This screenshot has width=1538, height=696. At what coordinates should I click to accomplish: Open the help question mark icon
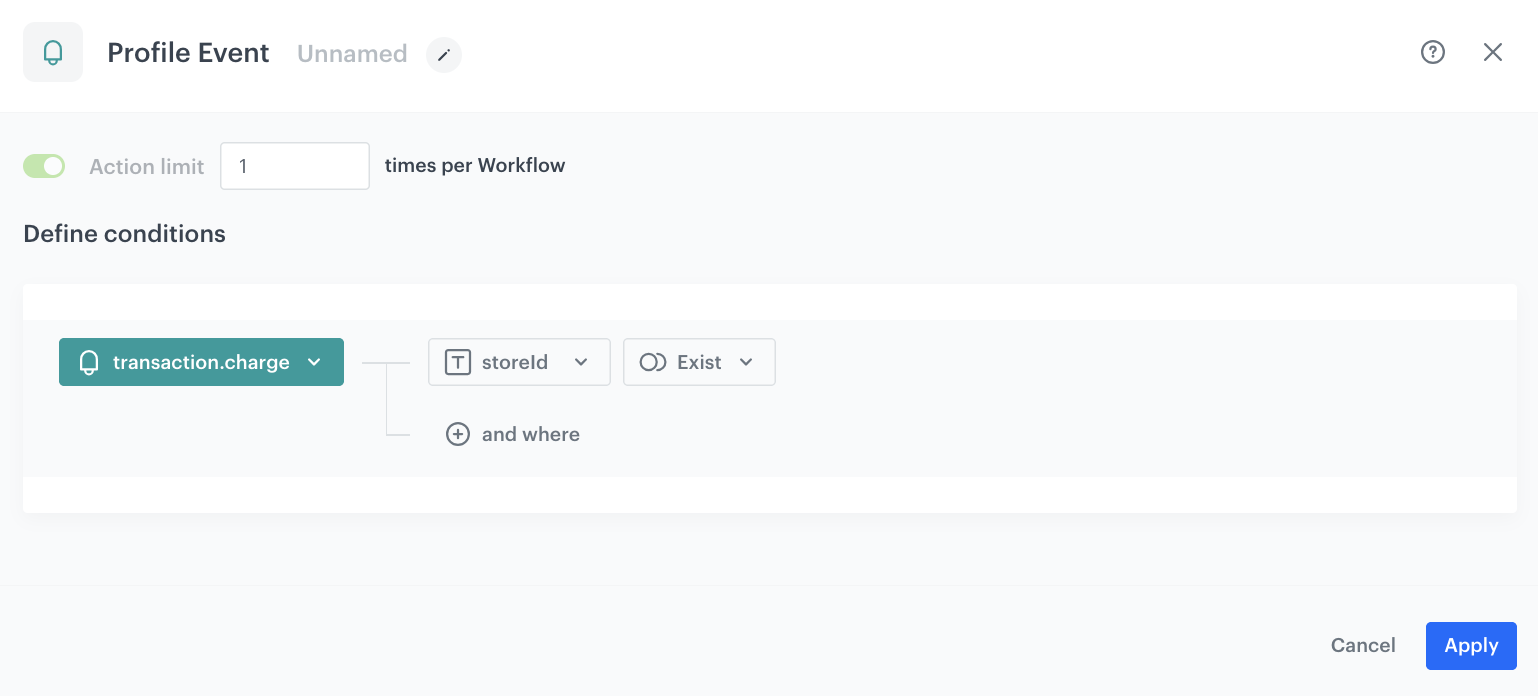point(1432,52)
